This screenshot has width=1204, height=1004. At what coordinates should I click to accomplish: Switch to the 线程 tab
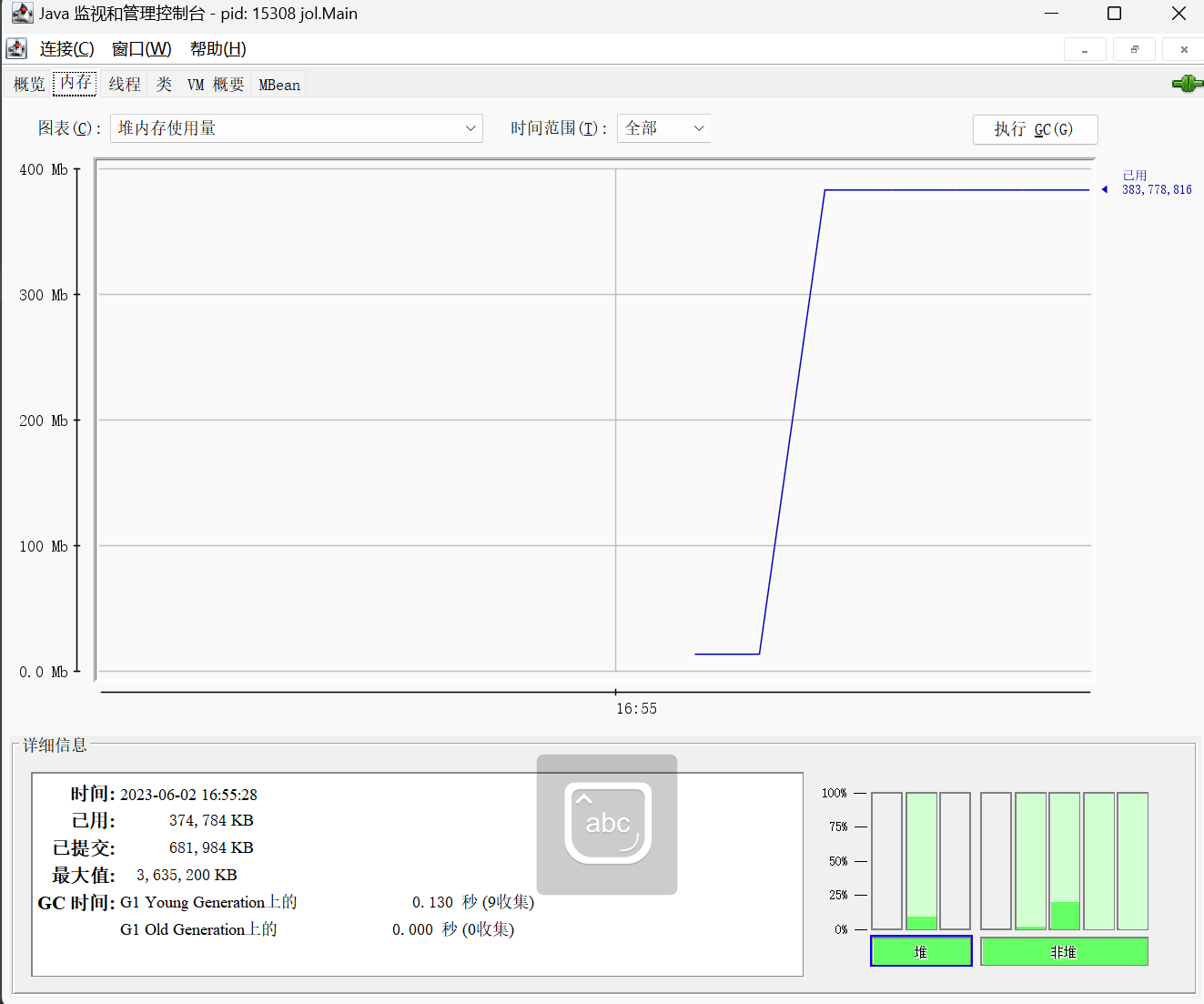(125, 85)
